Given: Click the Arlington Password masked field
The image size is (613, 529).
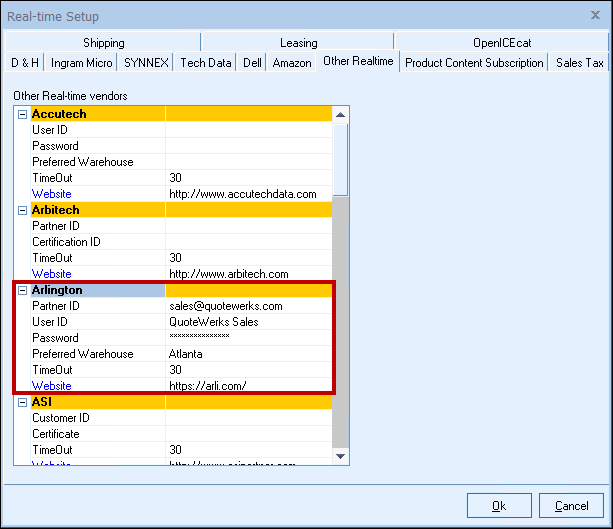Looking at the screenshot, I should point(249,338).
